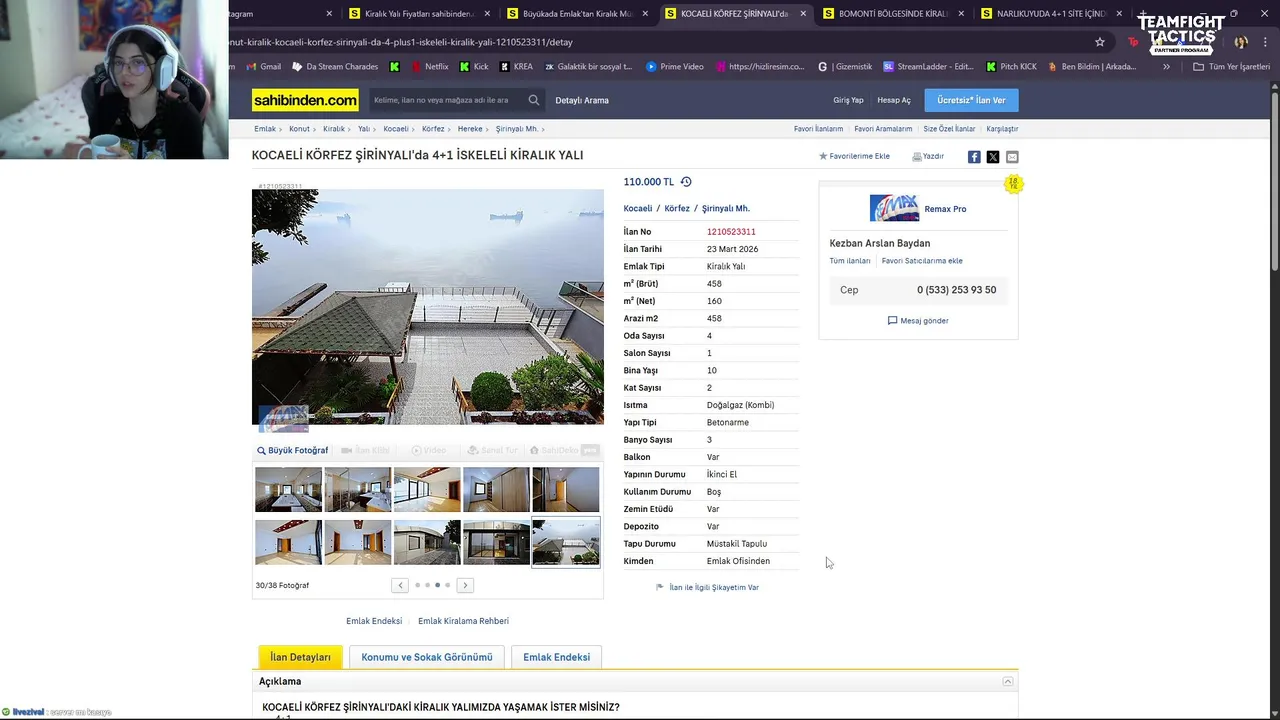1280x720 pixels.
Task: Collapse the Açıklama section arrow
Action: [1008, 681]
